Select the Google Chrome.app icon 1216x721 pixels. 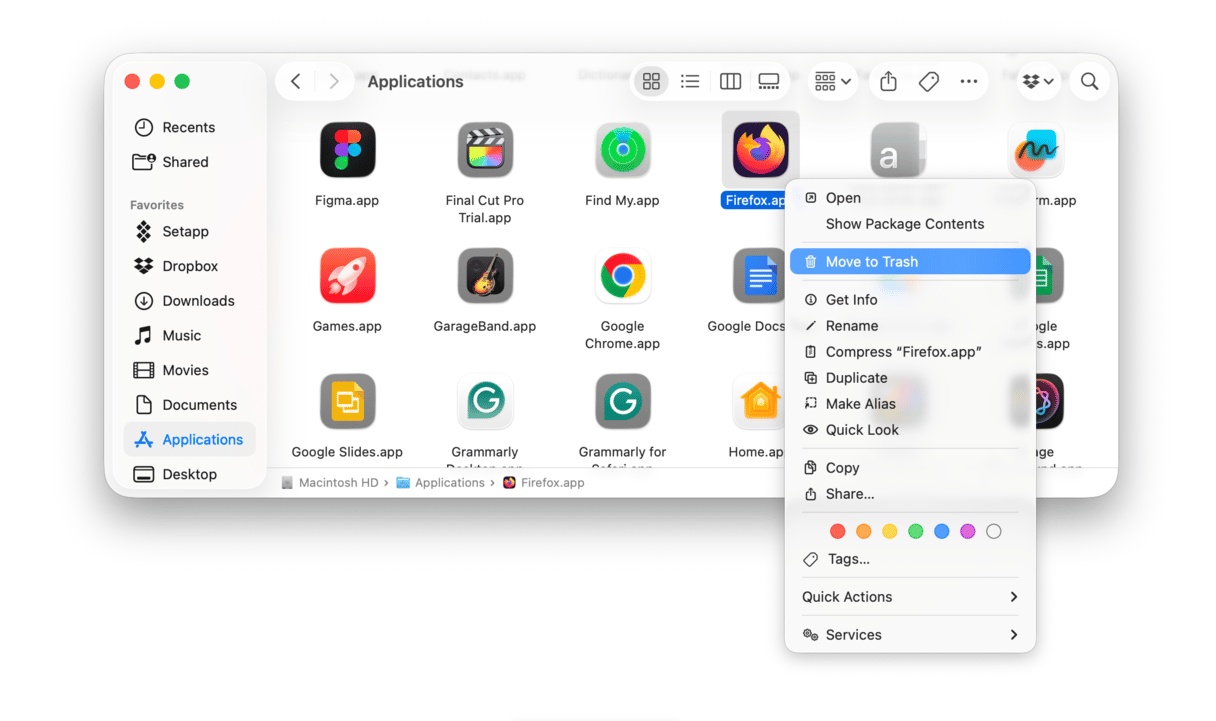(x=622, y=276)
